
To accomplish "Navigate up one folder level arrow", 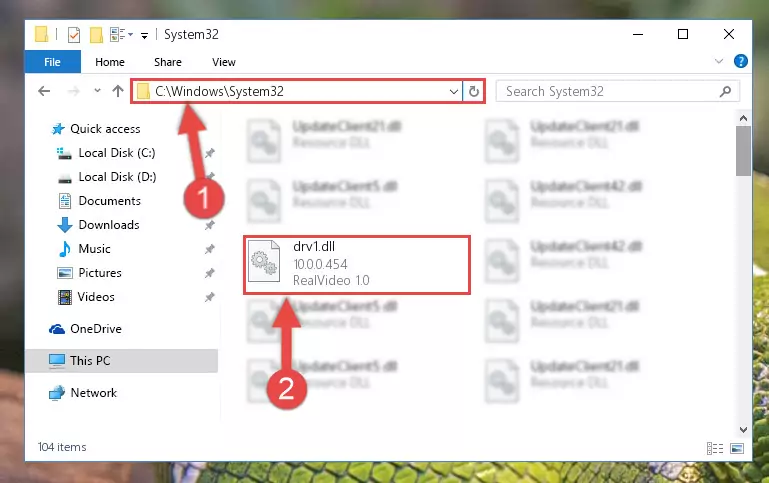I will [118, 91].
